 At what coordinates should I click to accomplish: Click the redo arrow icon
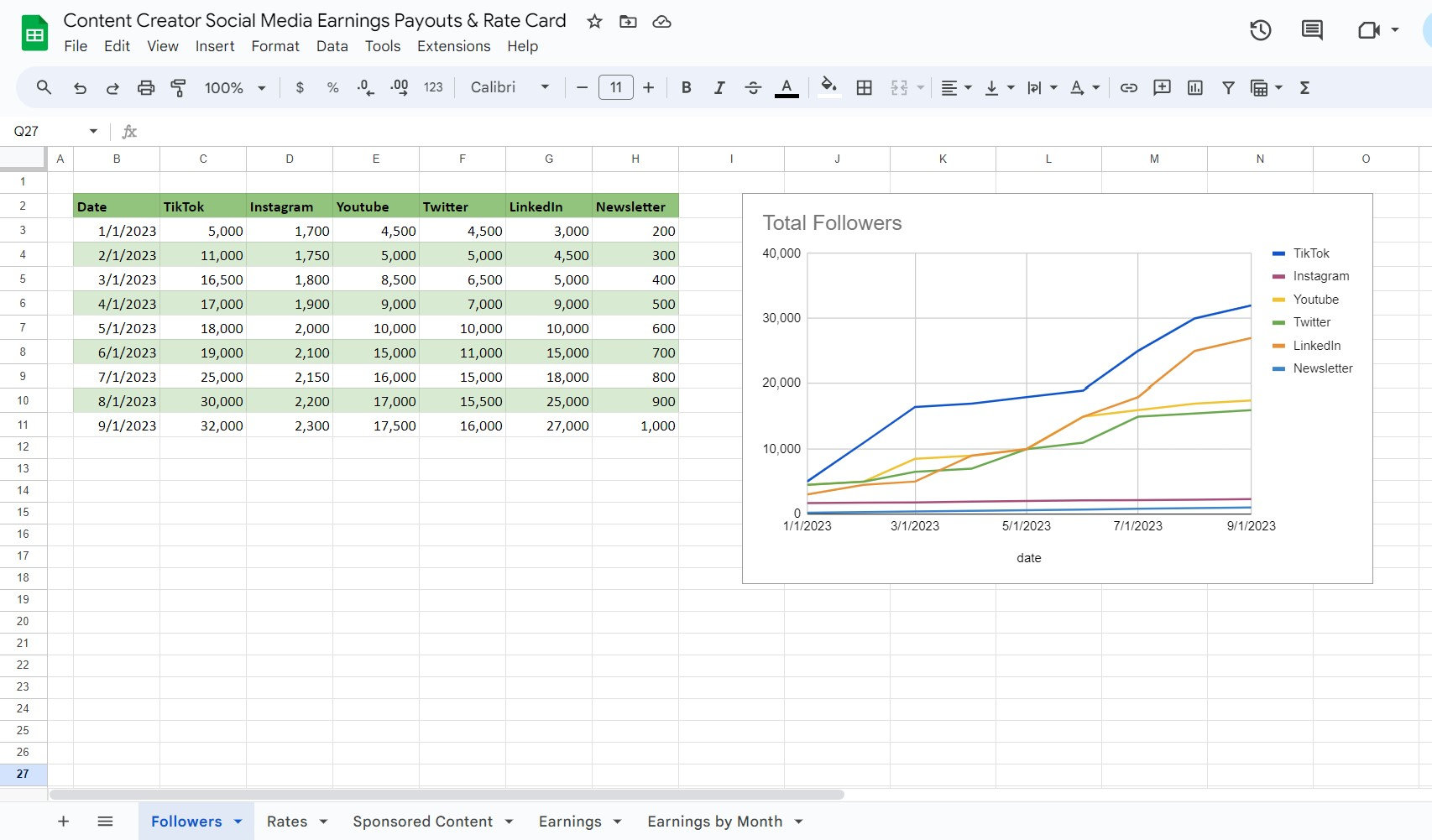112,87
